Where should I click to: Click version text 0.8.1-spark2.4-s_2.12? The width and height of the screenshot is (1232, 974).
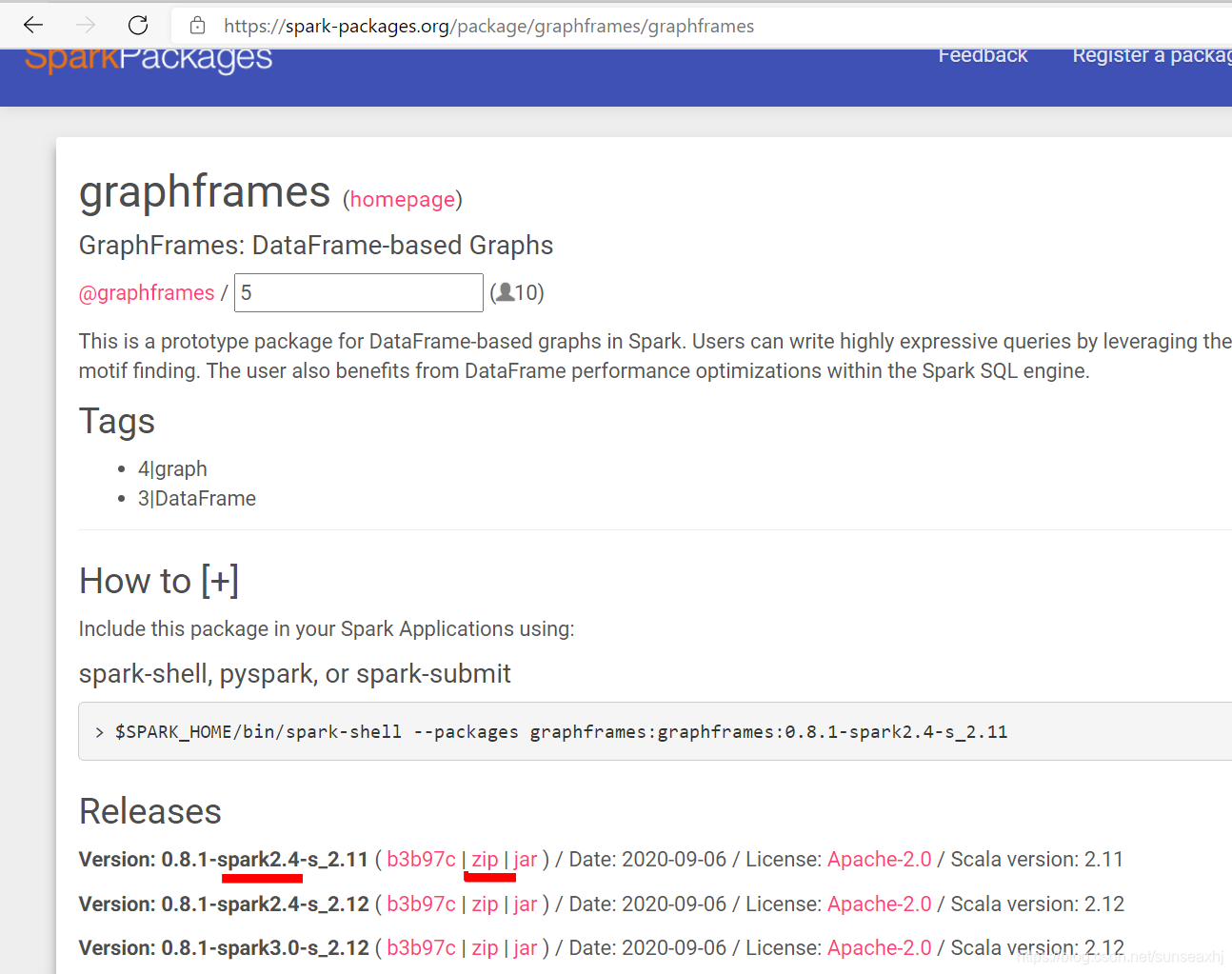coord(265,904)
